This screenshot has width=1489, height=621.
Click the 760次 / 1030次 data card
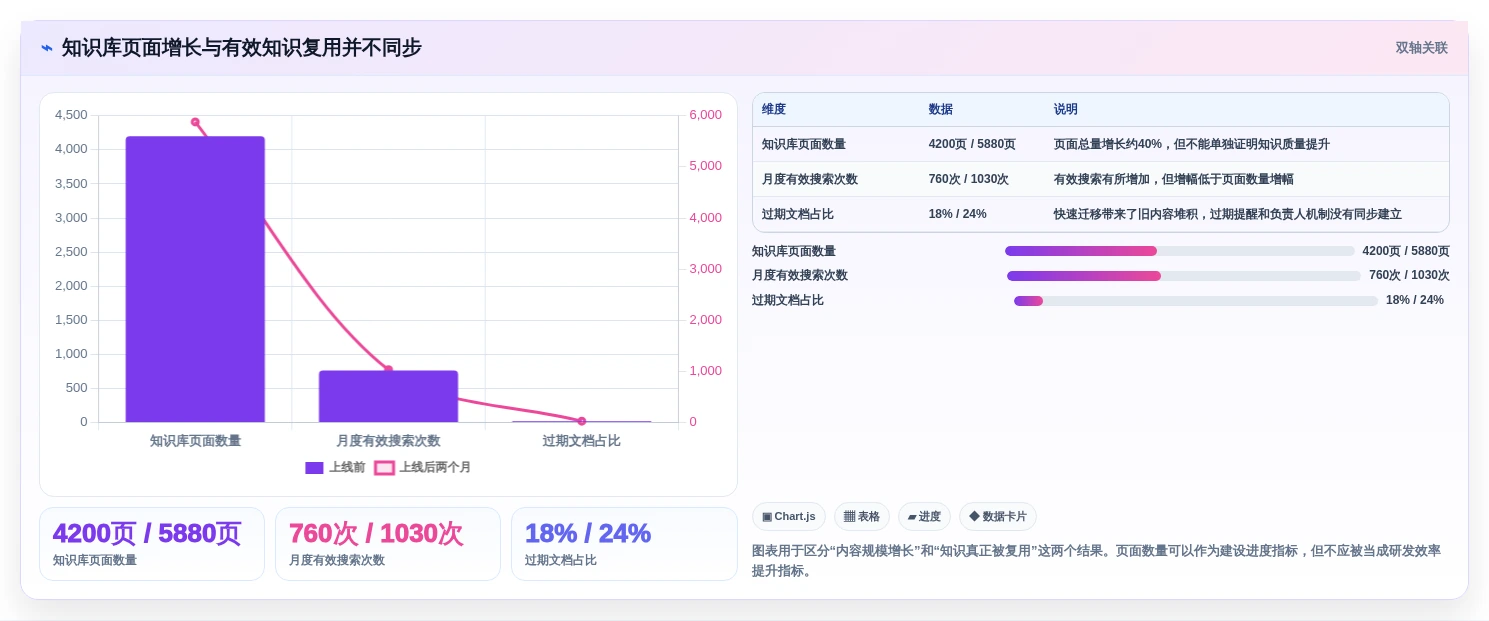388,544
